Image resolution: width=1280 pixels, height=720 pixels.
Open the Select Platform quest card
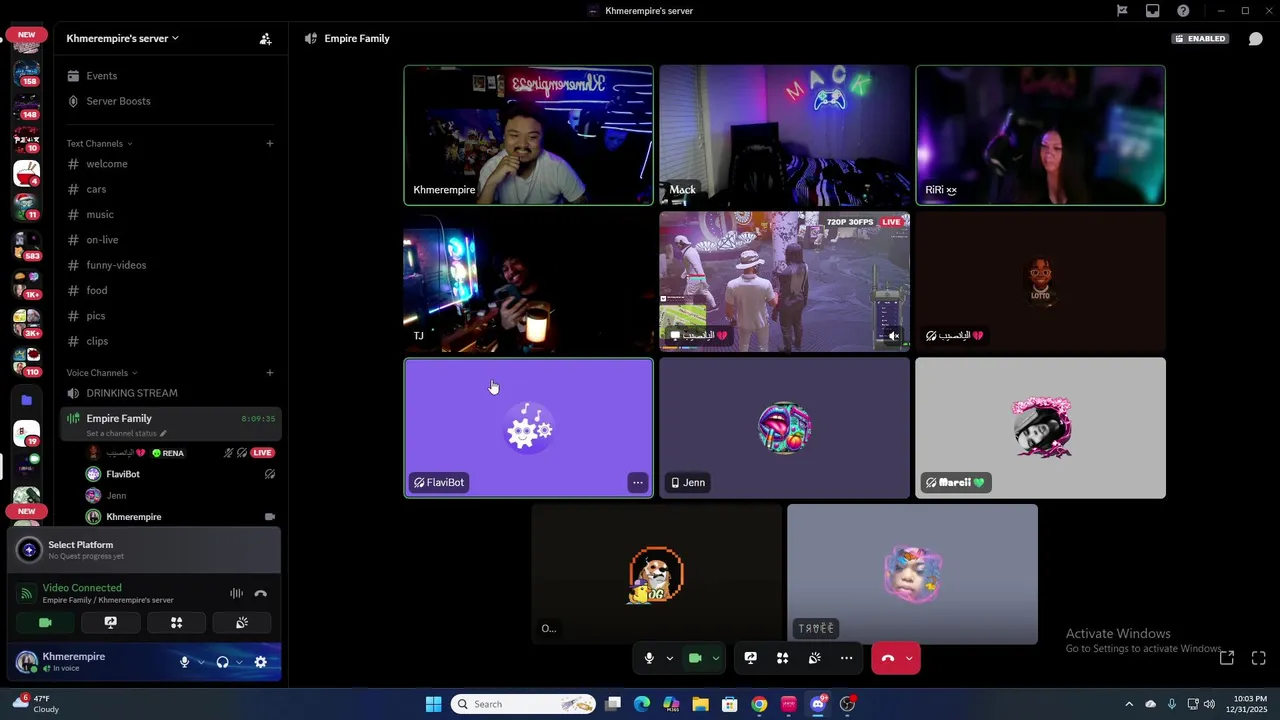(144, 550)
